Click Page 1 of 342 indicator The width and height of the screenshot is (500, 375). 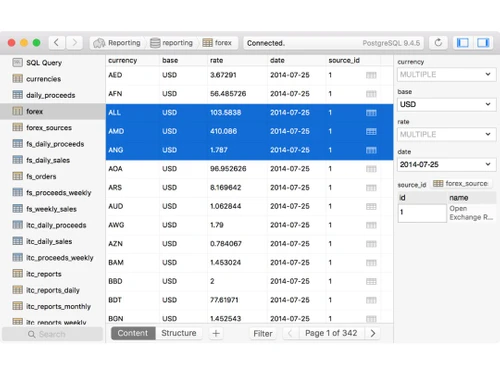coord(331,333)
